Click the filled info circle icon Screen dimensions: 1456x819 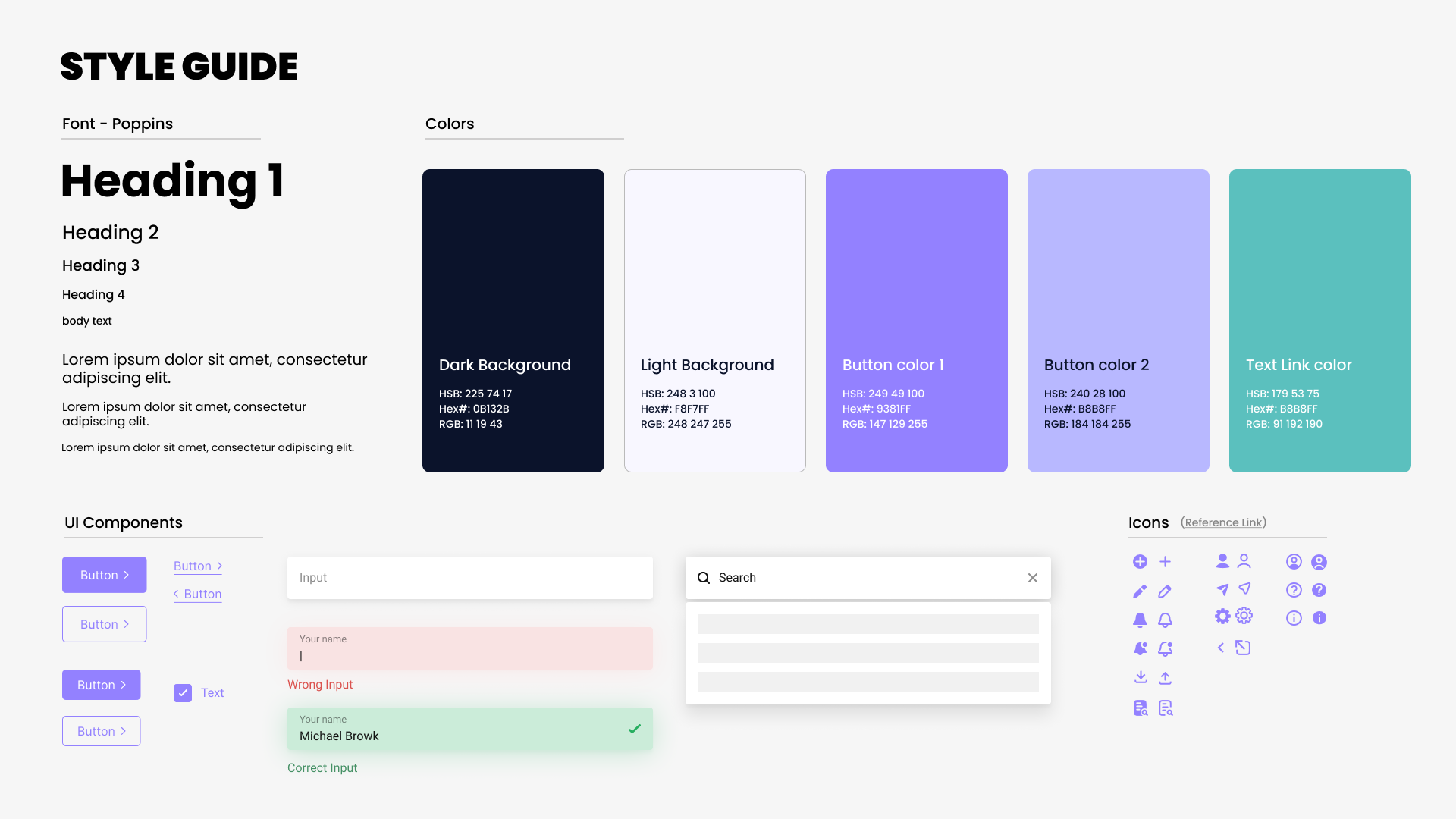(x=1319, y=618)
